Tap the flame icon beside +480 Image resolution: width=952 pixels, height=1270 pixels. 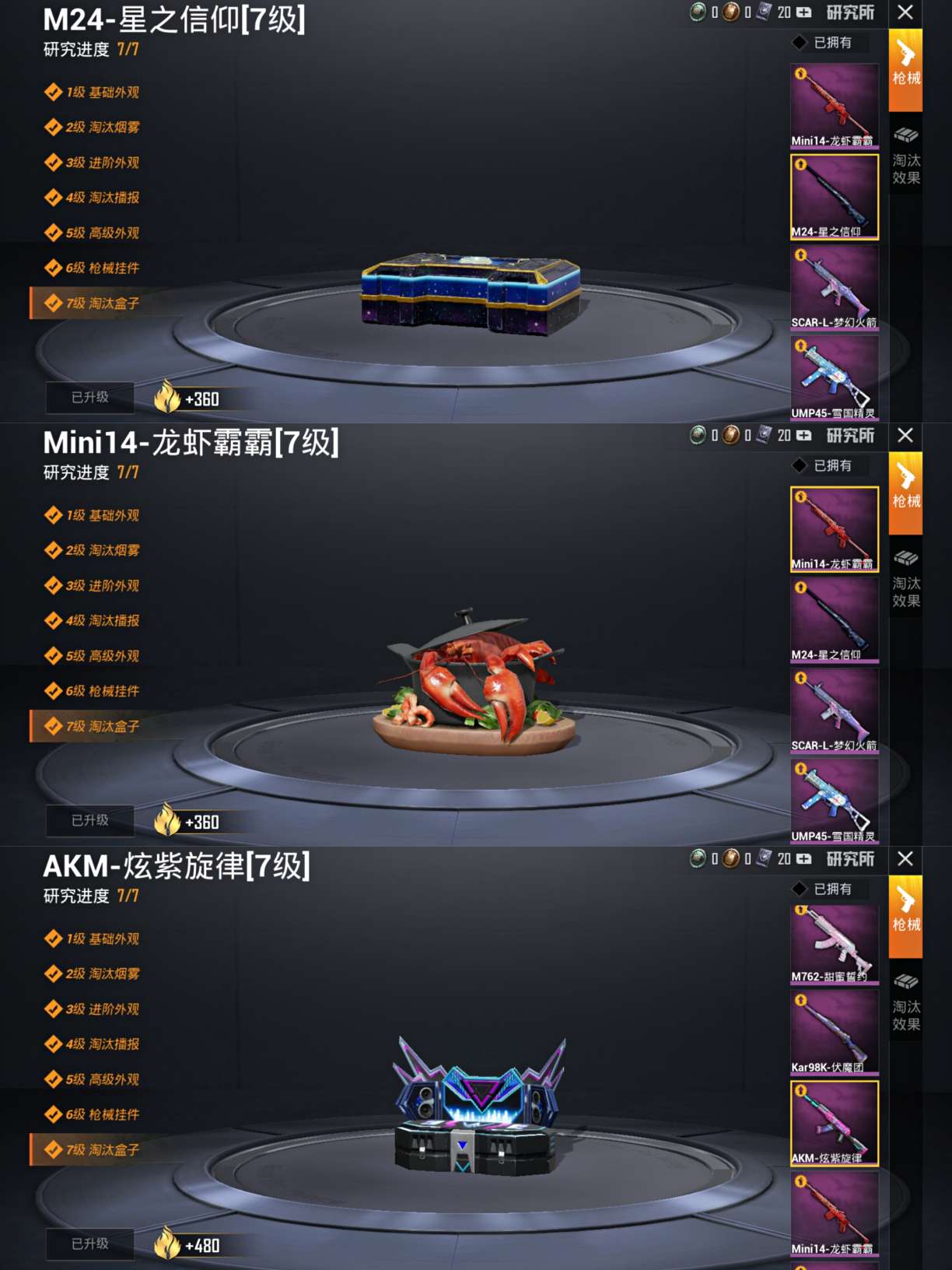167,1243
